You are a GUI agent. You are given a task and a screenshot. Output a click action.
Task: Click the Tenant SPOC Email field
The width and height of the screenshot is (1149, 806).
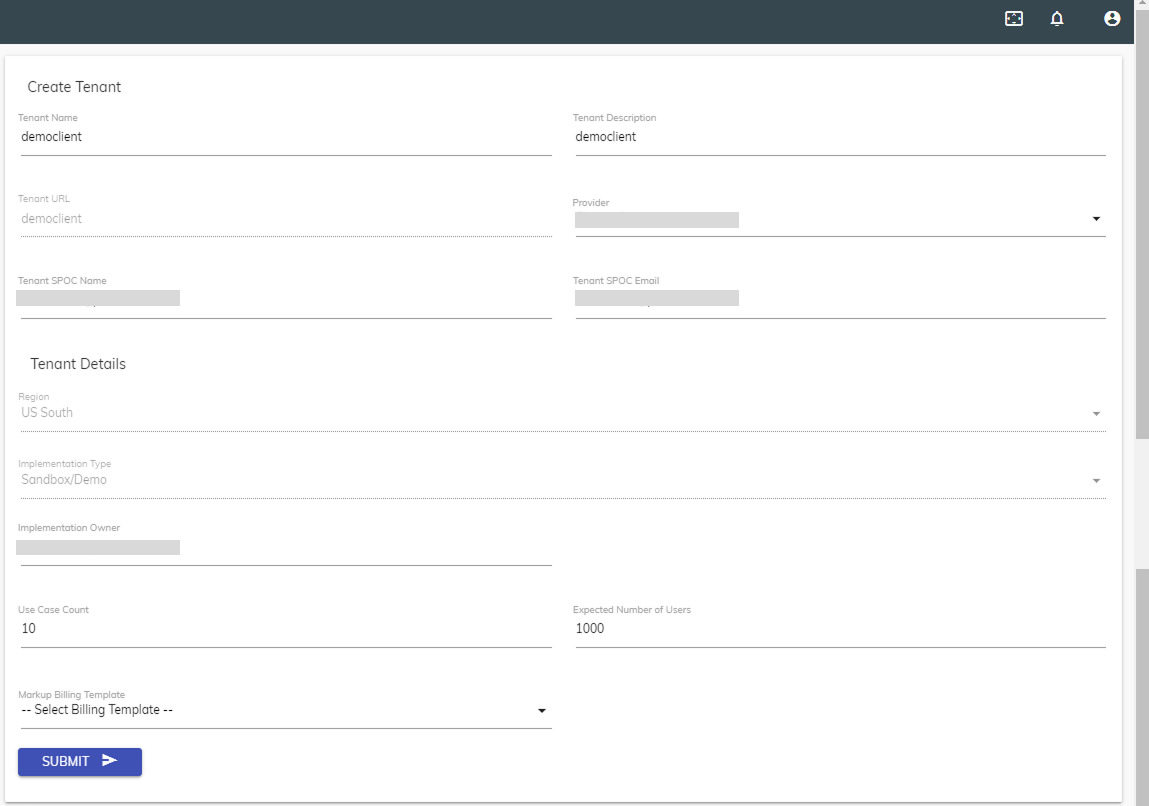coord(840,299)
